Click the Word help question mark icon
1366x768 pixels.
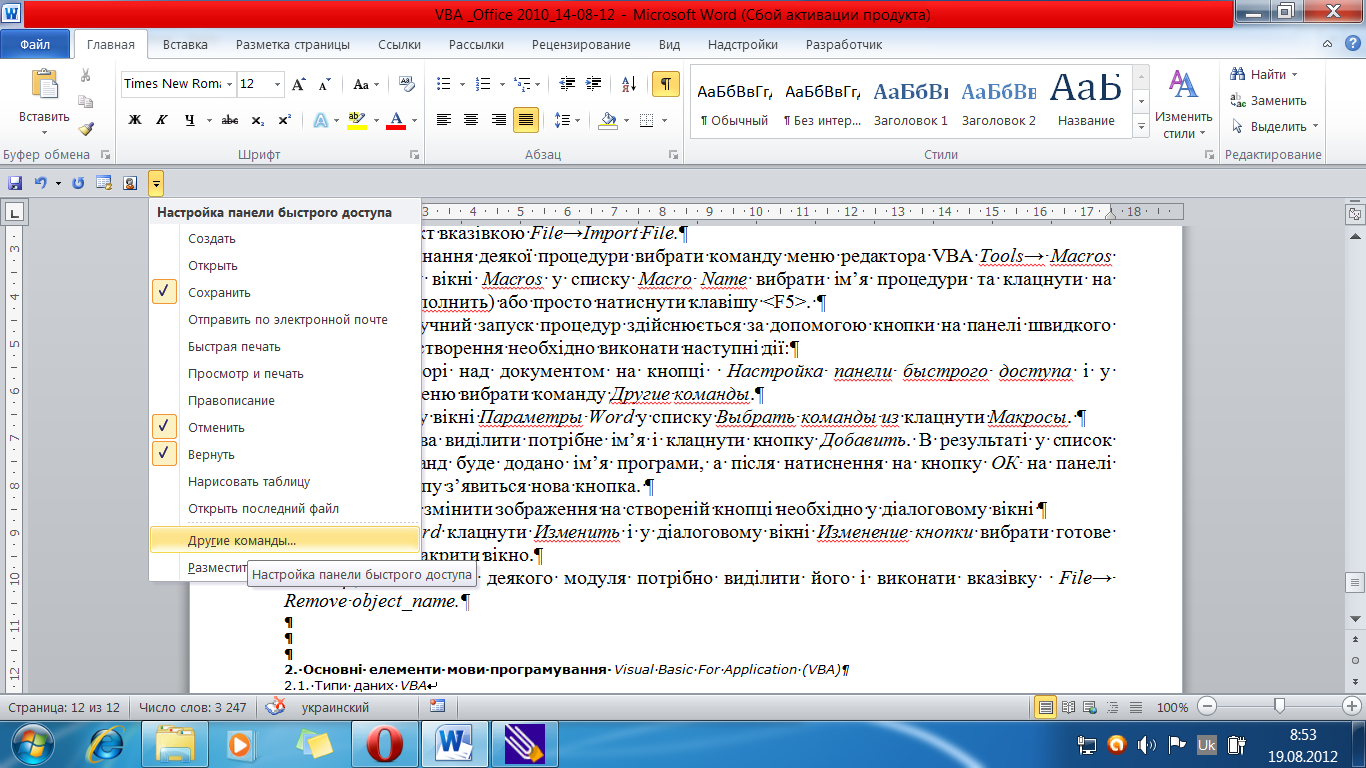click(x=1352, y=45)
